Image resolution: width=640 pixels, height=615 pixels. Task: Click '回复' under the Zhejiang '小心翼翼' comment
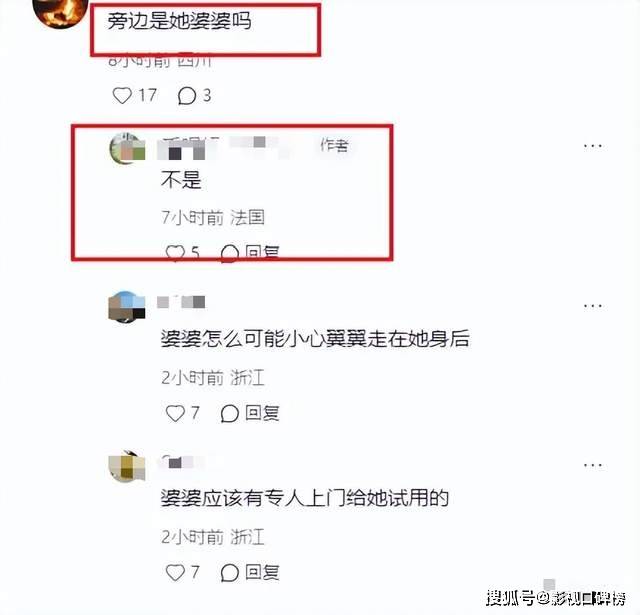point(262,413)
